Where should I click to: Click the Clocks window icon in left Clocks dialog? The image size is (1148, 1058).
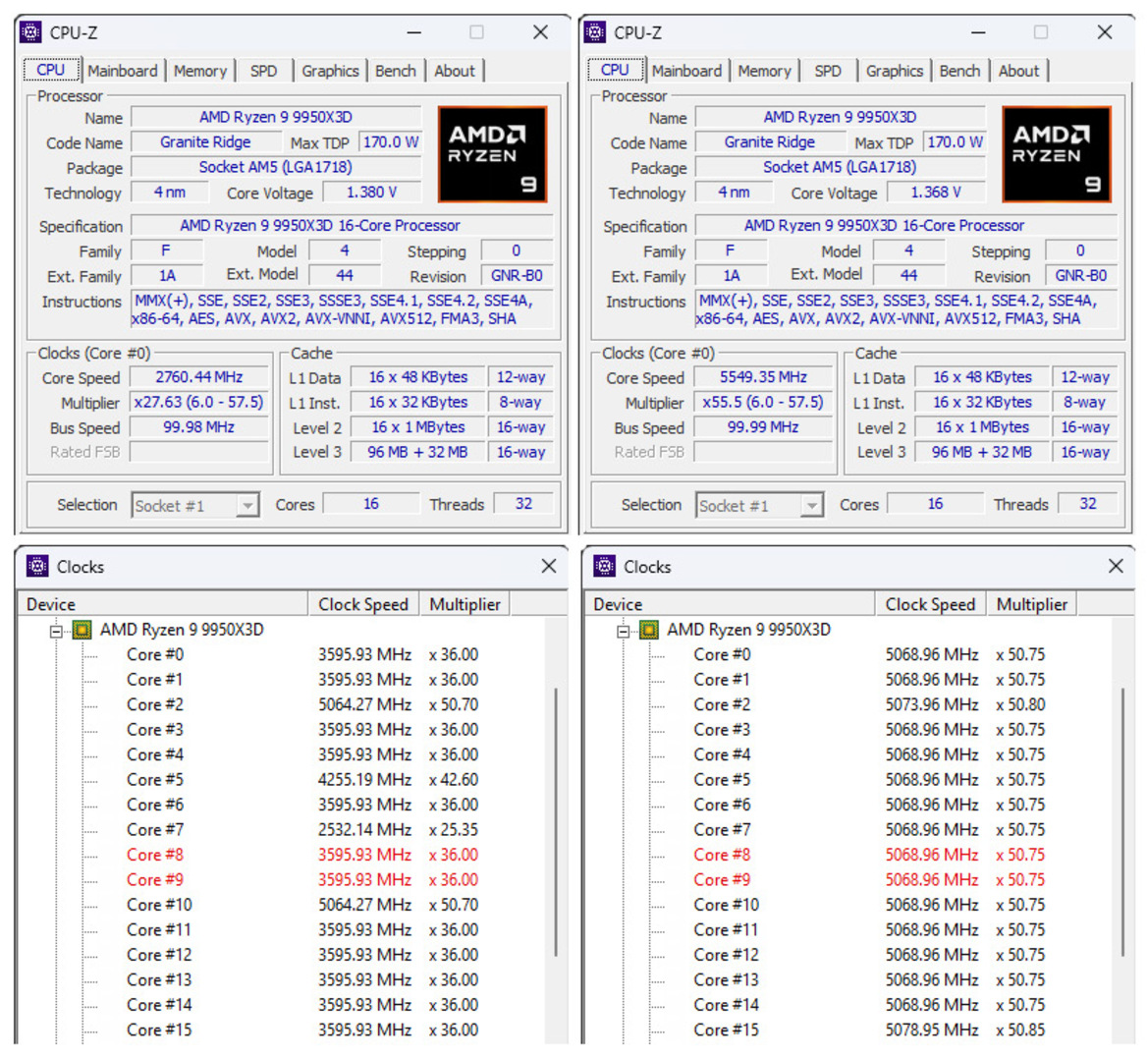coord(37,566)
